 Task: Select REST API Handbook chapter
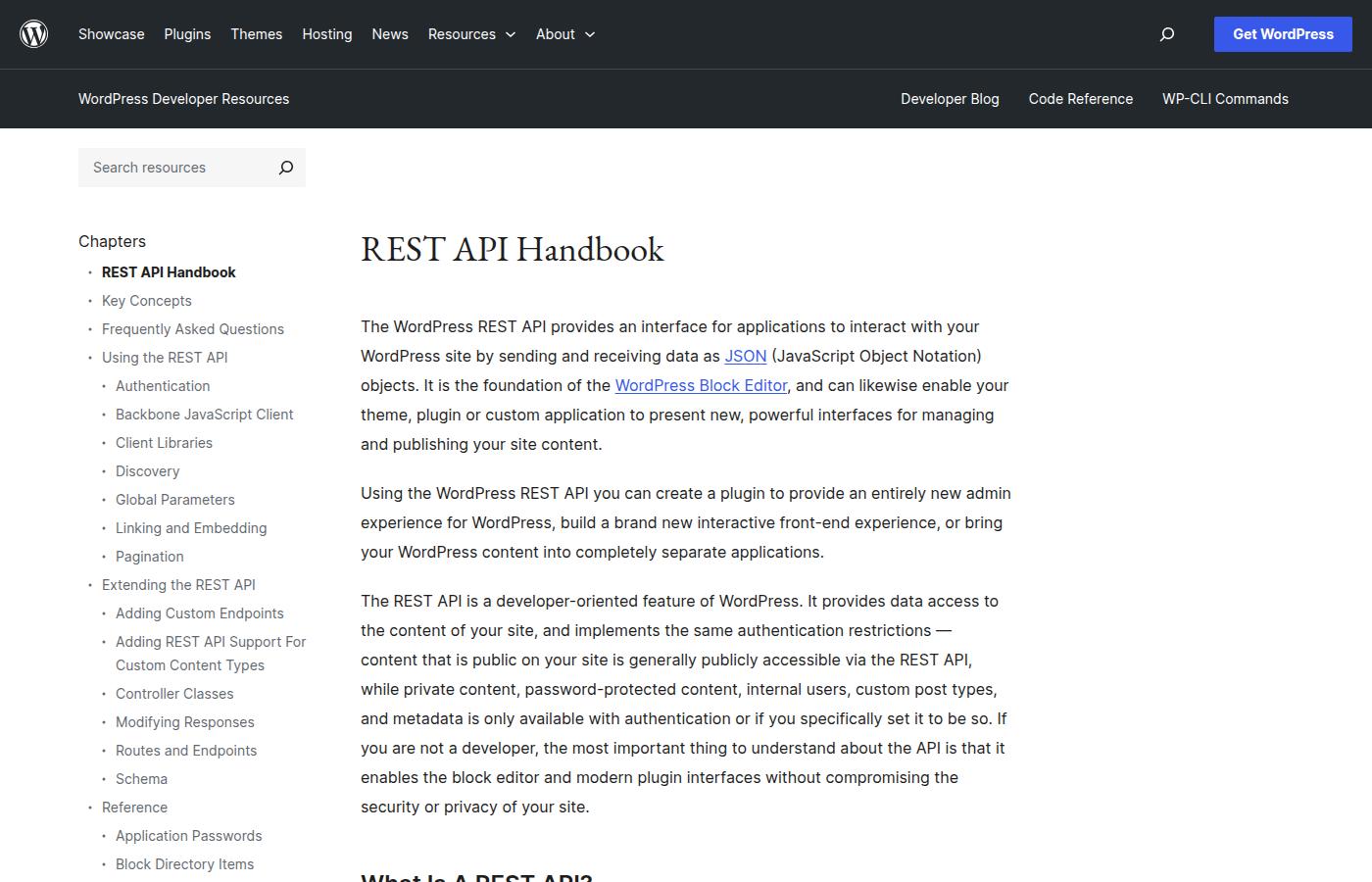click(169, 272)
